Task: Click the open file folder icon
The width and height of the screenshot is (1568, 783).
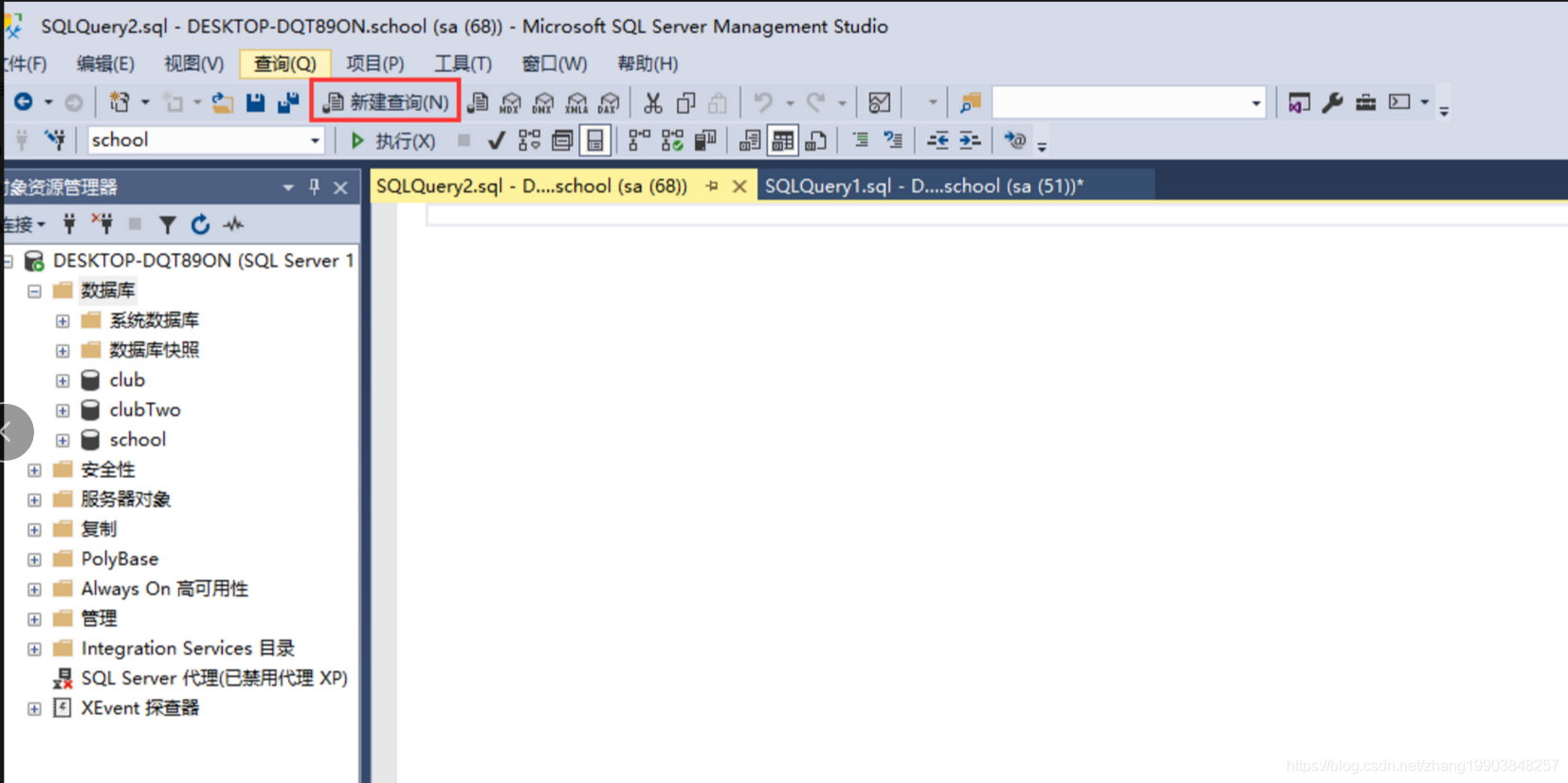Action: 223,102
